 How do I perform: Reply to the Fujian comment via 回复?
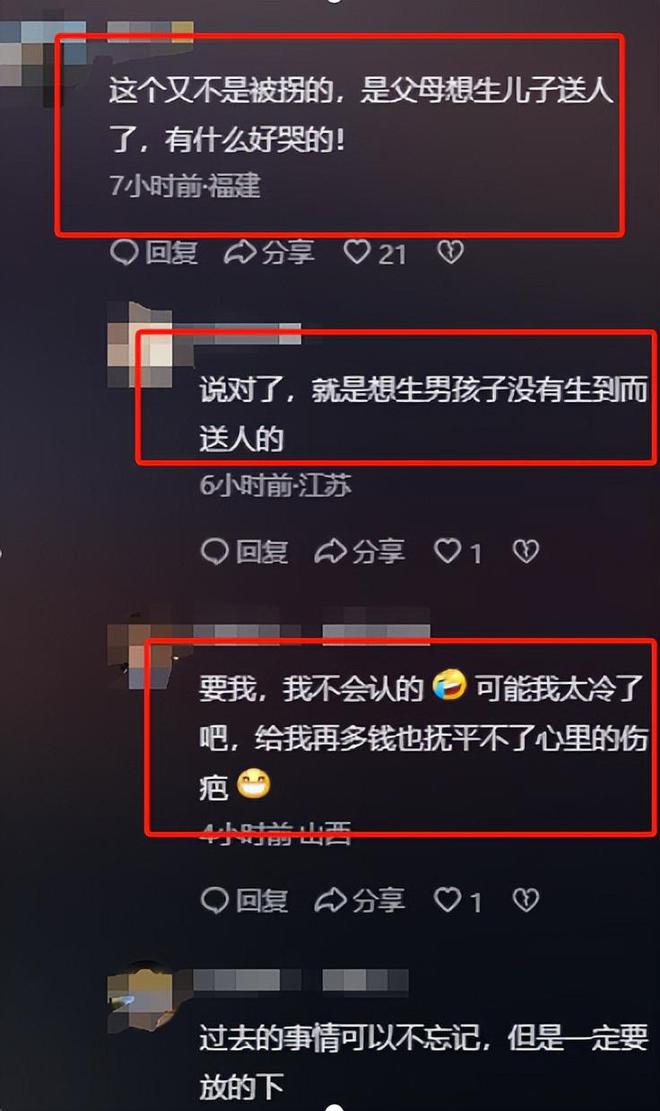pyautogui.click(x=154, y=252)
